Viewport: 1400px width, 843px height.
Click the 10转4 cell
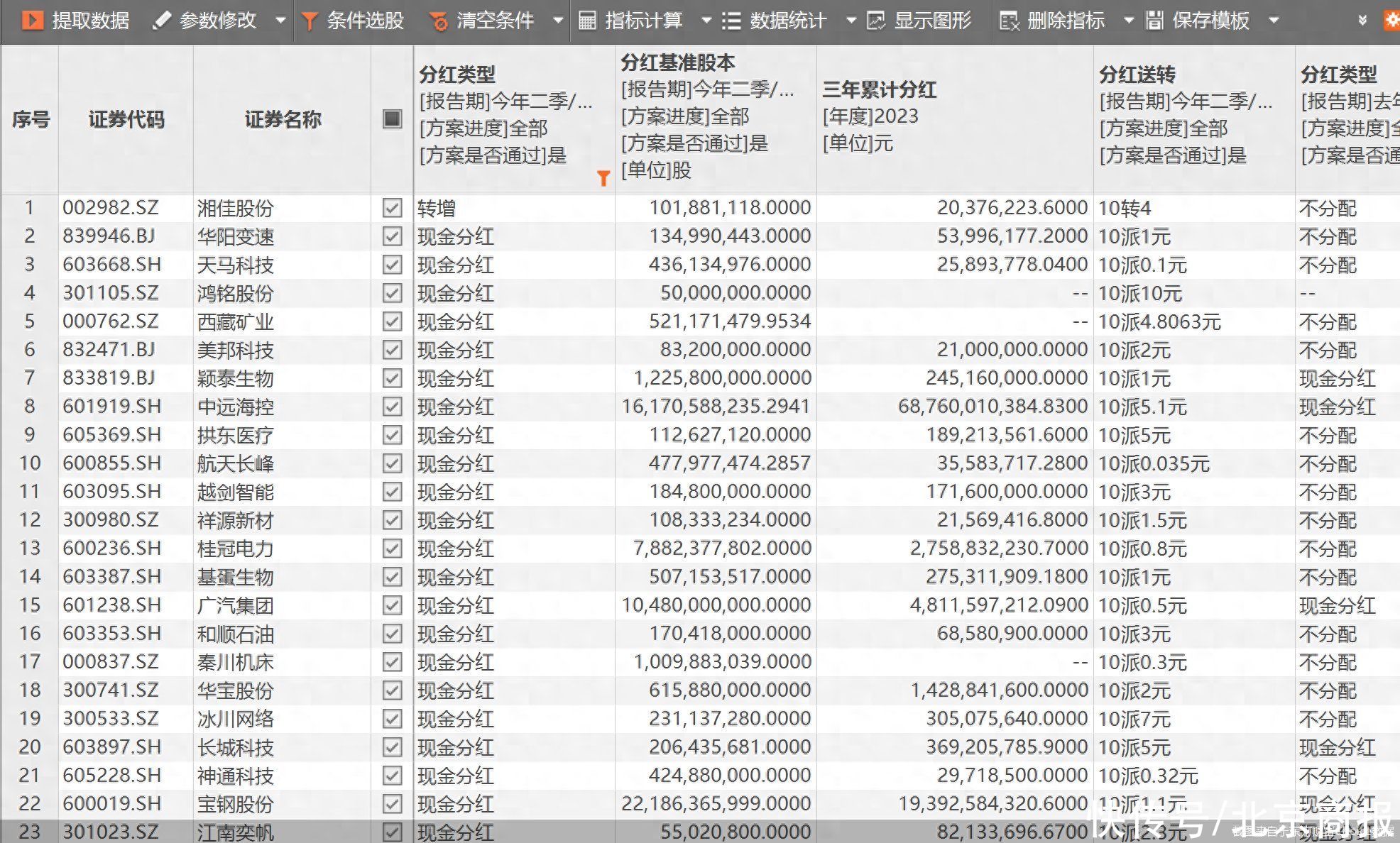[1125, 208]
